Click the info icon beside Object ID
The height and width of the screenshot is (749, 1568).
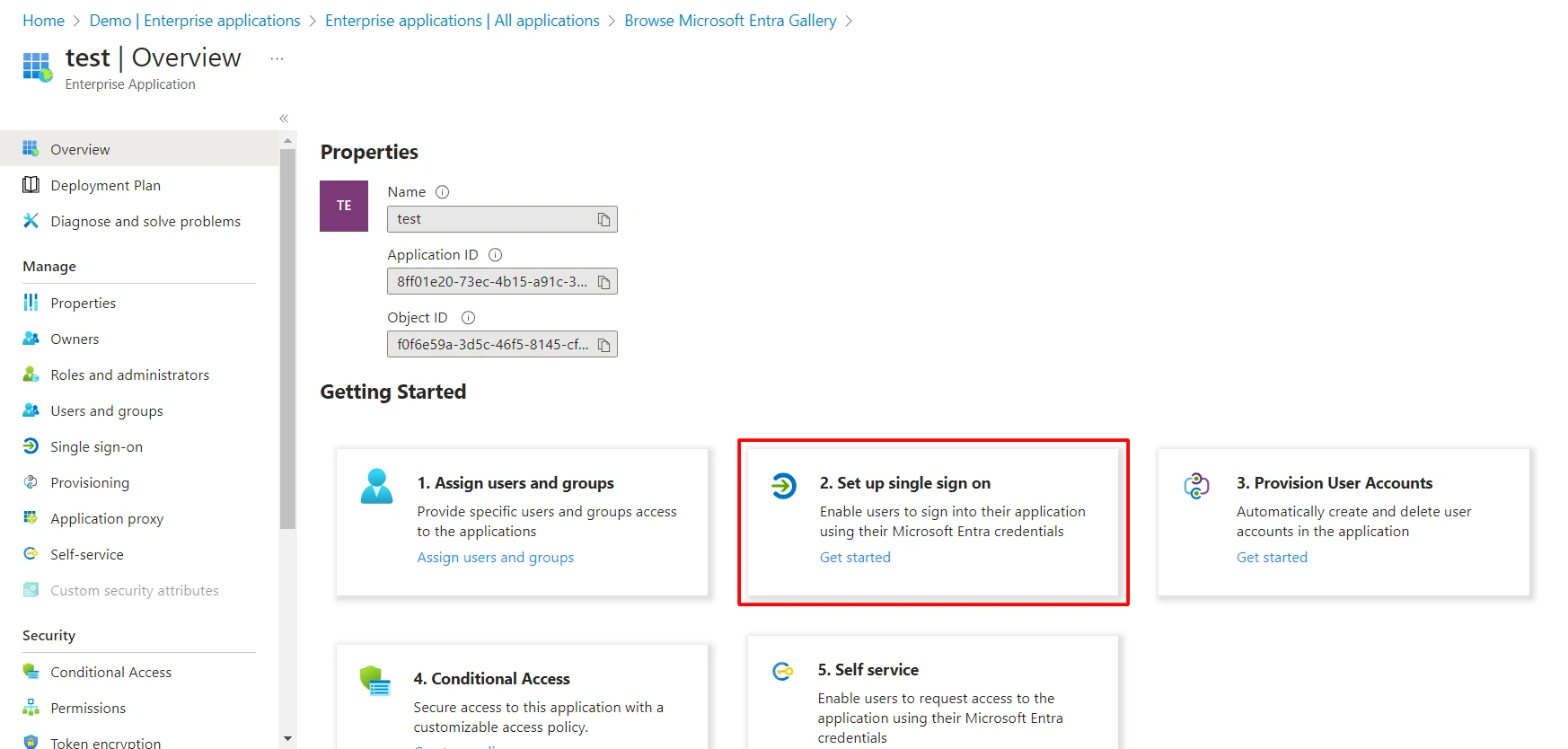468,318
